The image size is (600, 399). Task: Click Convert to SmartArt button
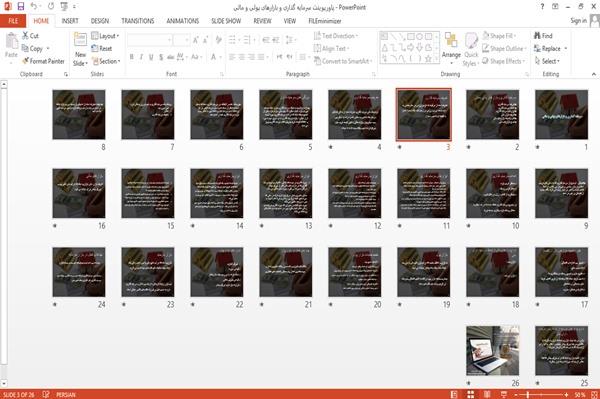click(343, 61)
